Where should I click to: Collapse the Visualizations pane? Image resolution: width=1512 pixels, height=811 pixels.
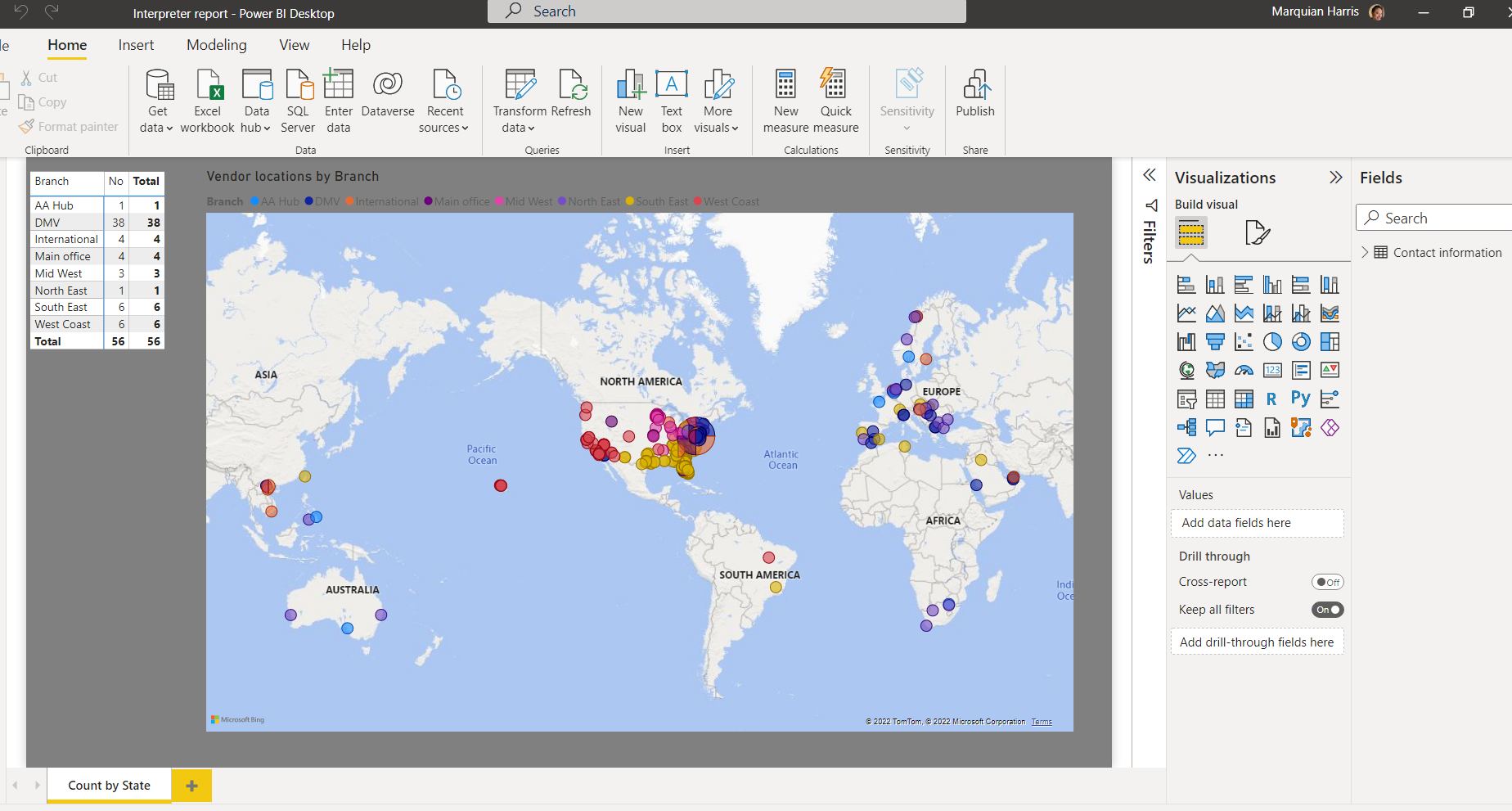tap(1336, 178)
